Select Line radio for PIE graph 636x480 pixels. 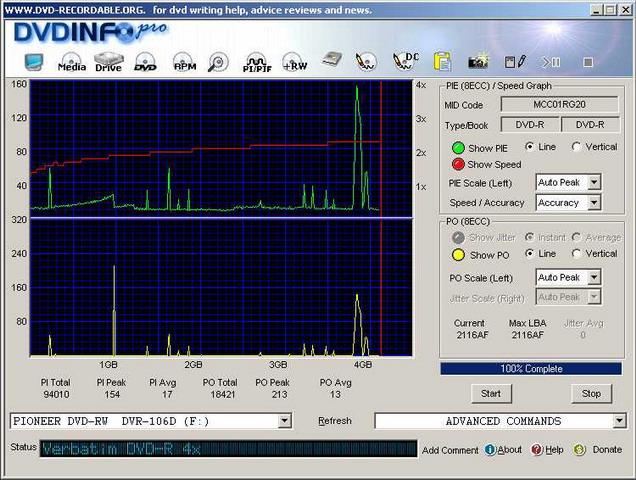[529, 146]
